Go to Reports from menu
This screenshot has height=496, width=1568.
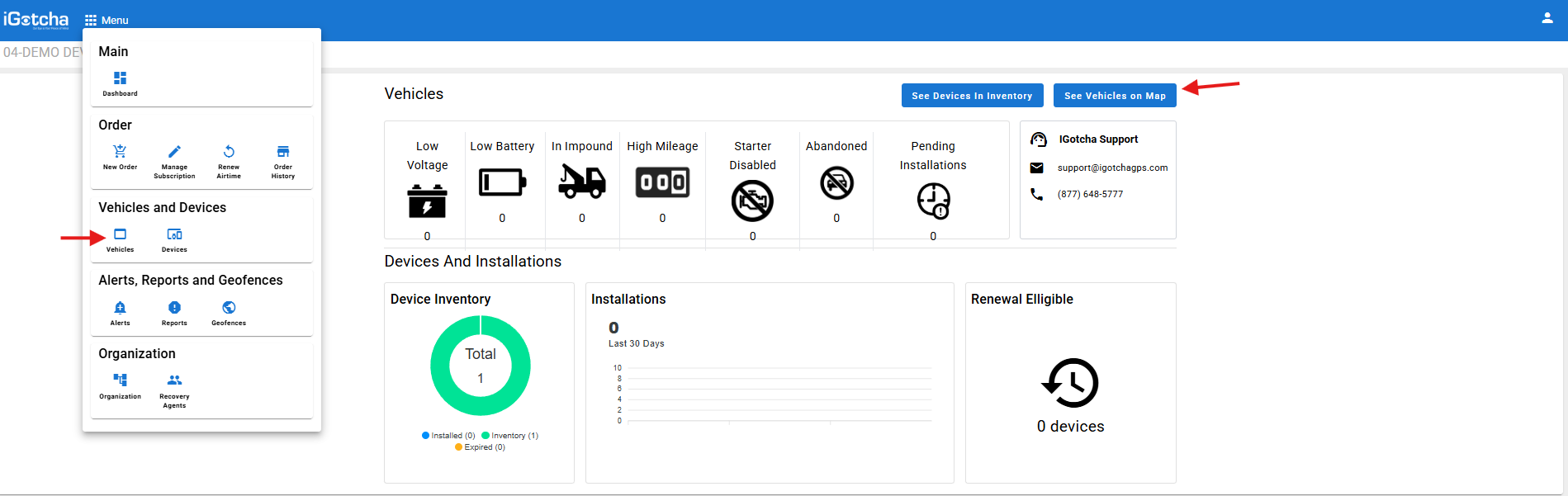click(174, 308)
